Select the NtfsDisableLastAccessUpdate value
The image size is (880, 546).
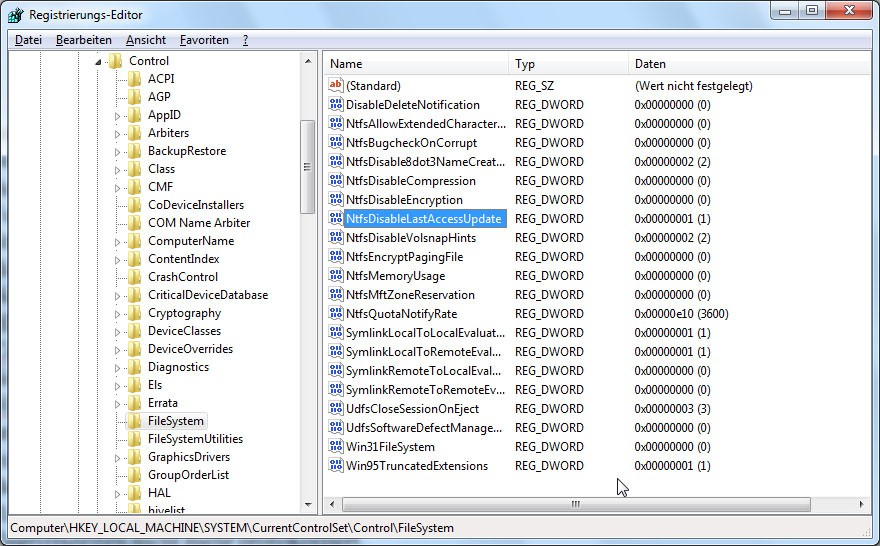[x=423, y=219]
